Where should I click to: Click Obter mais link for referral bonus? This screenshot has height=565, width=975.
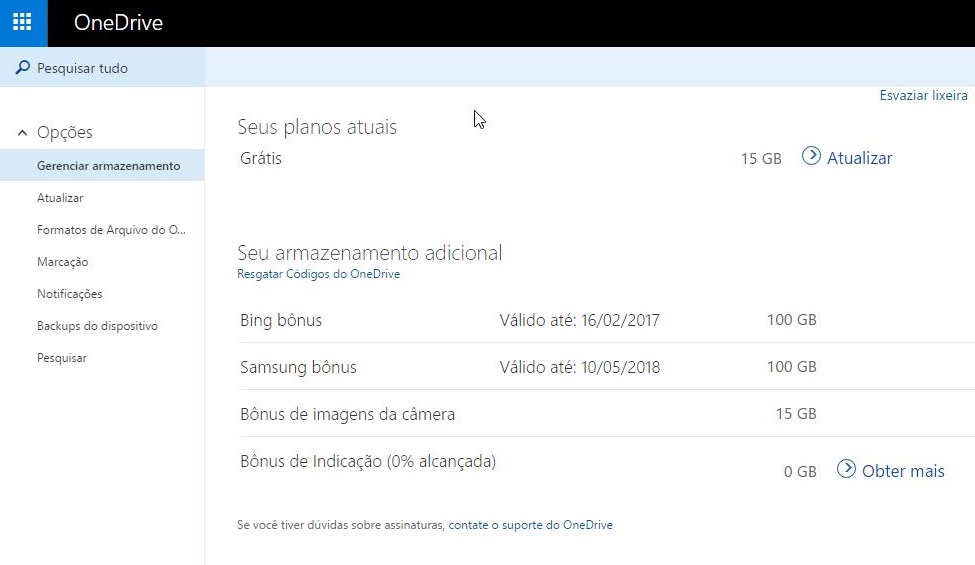point(903,471)
